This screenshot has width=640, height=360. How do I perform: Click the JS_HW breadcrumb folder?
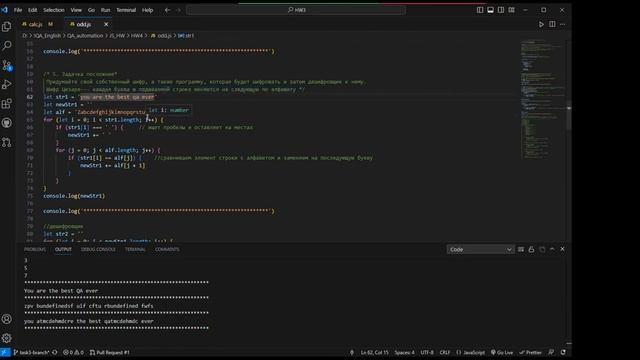[117, 36]
